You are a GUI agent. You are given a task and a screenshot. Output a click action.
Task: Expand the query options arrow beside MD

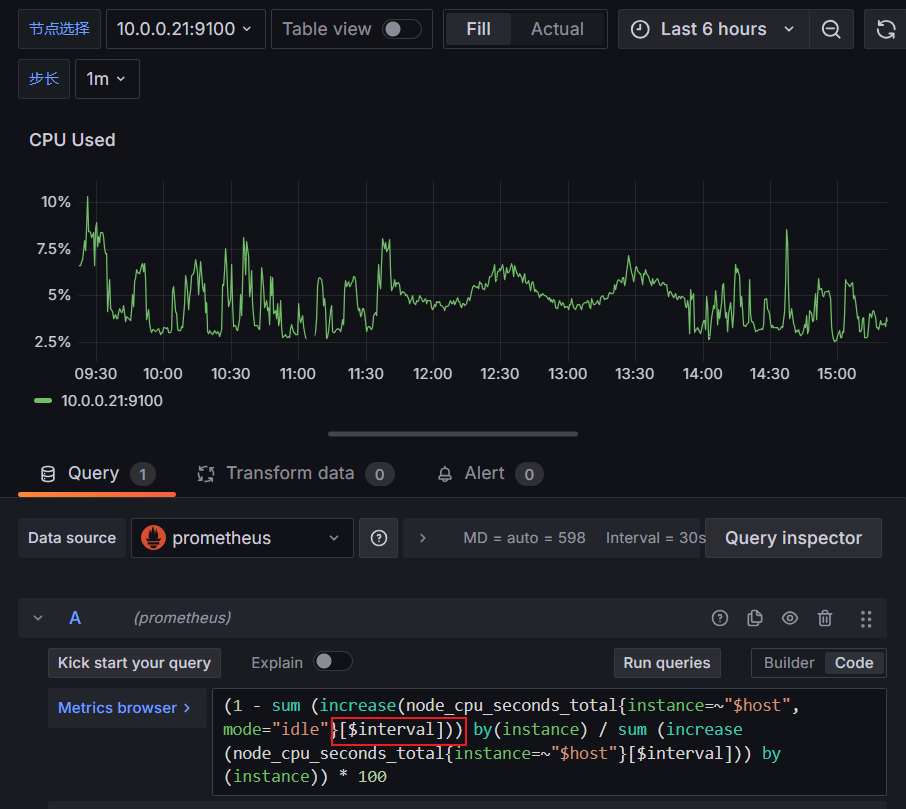[423, 538]
